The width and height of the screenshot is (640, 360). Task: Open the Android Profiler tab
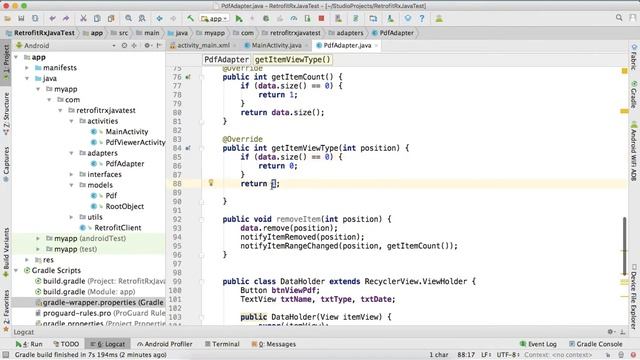coord(164,344)
